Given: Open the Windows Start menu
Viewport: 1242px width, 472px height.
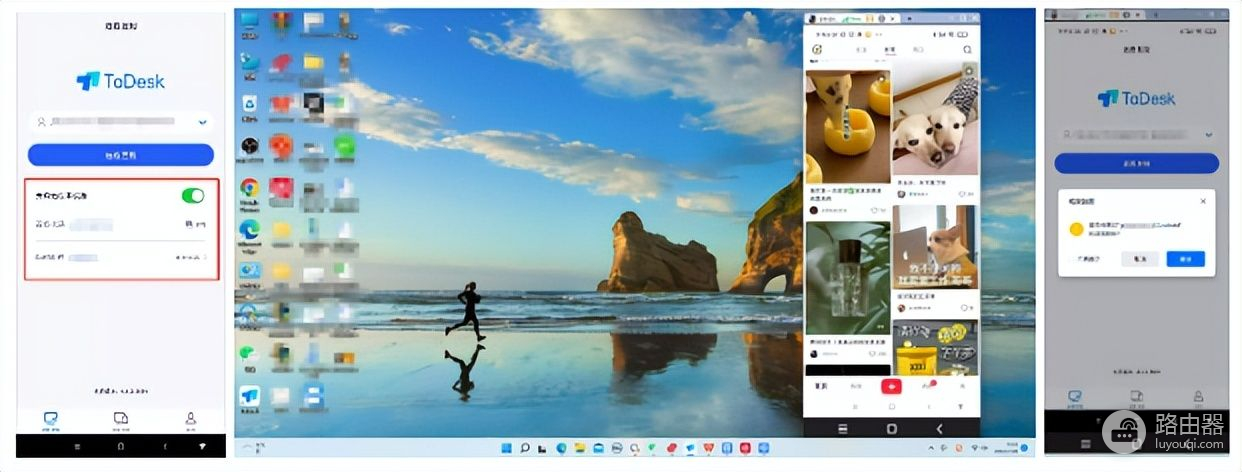Looking at the screenshot, I should (x=505, y=447).
